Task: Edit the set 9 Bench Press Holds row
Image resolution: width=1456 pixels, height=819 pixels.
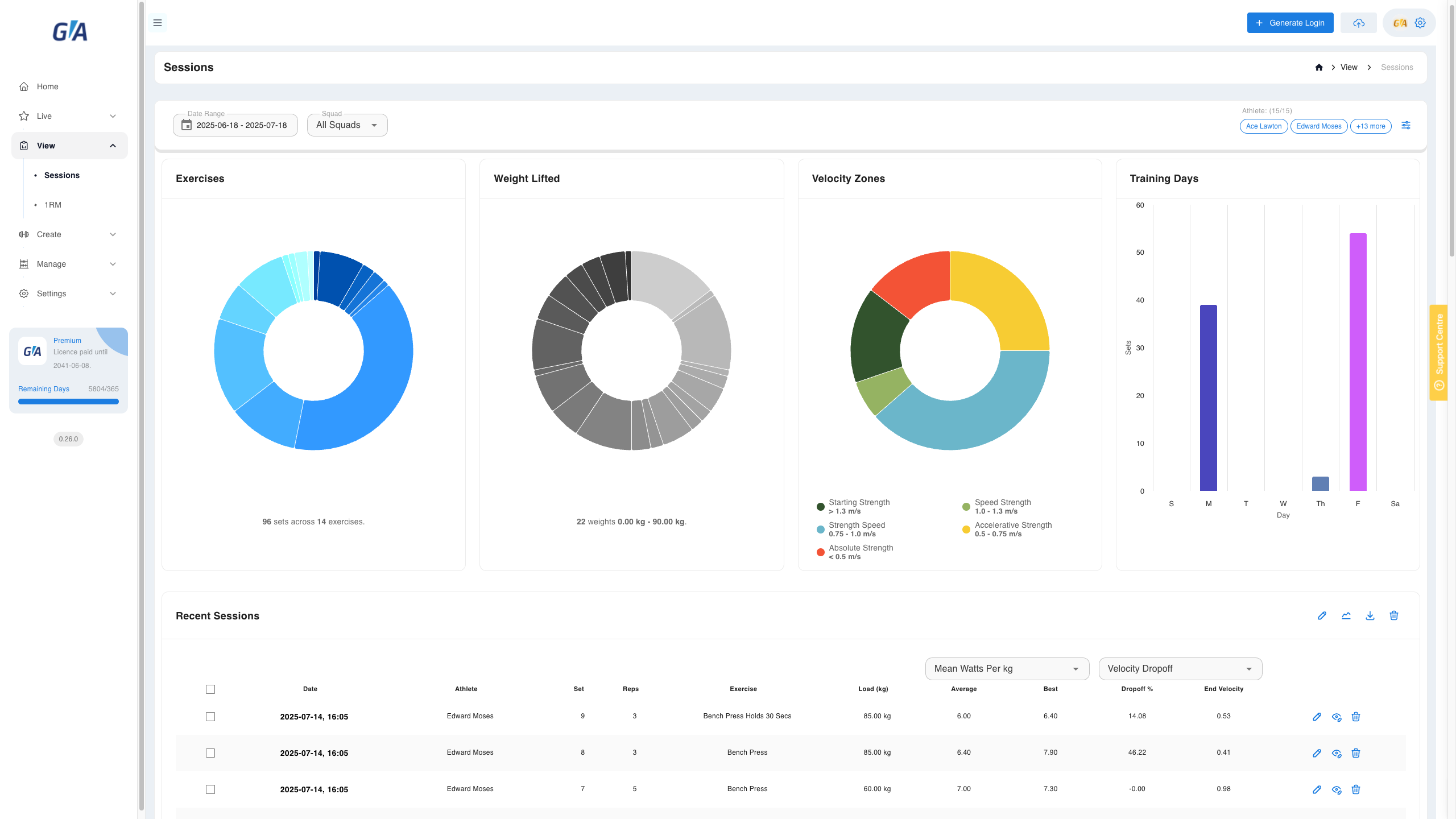Action: 1317,717
